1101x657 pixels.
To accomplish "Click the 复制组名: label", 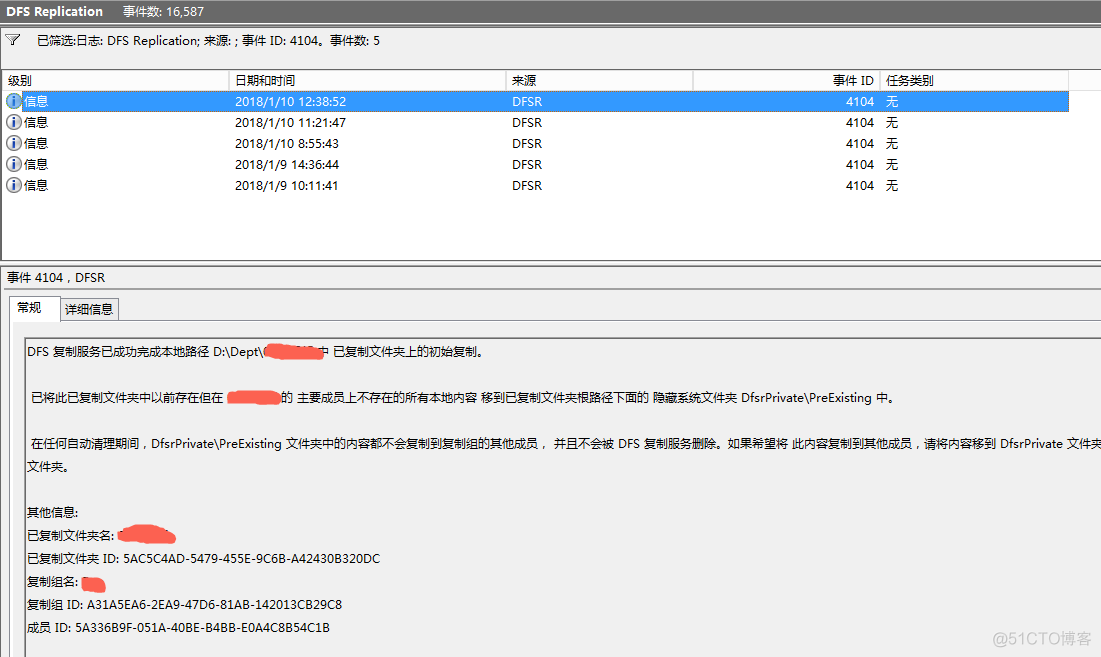I will [x=53, y=582].
